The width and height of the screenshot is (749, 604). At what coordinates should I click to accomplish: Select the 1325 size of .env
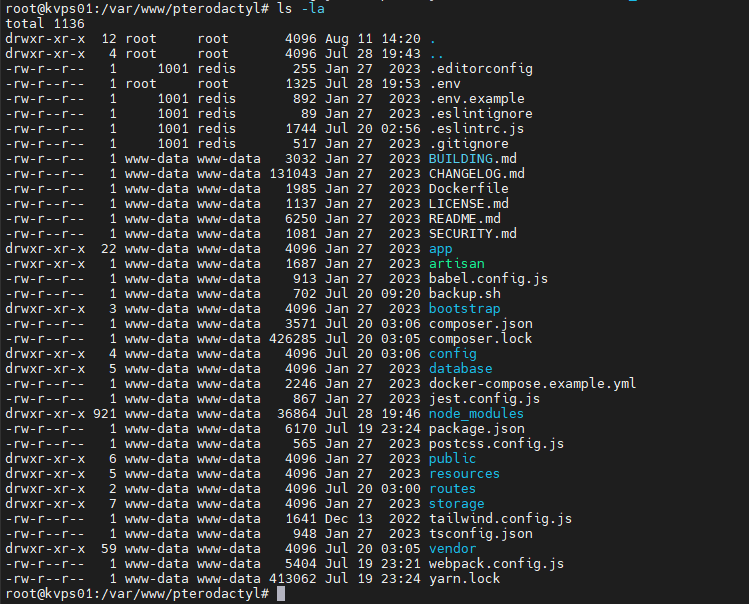point(301,84)
